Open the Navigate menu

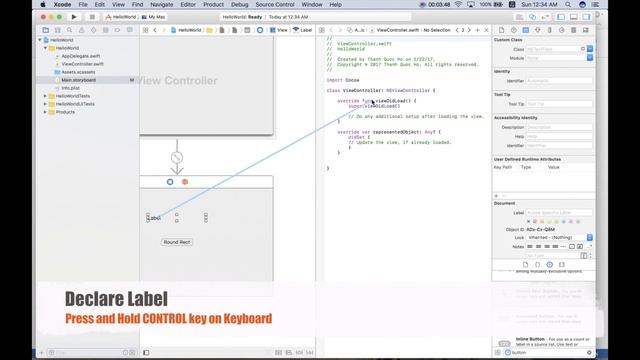pos(162,4)
